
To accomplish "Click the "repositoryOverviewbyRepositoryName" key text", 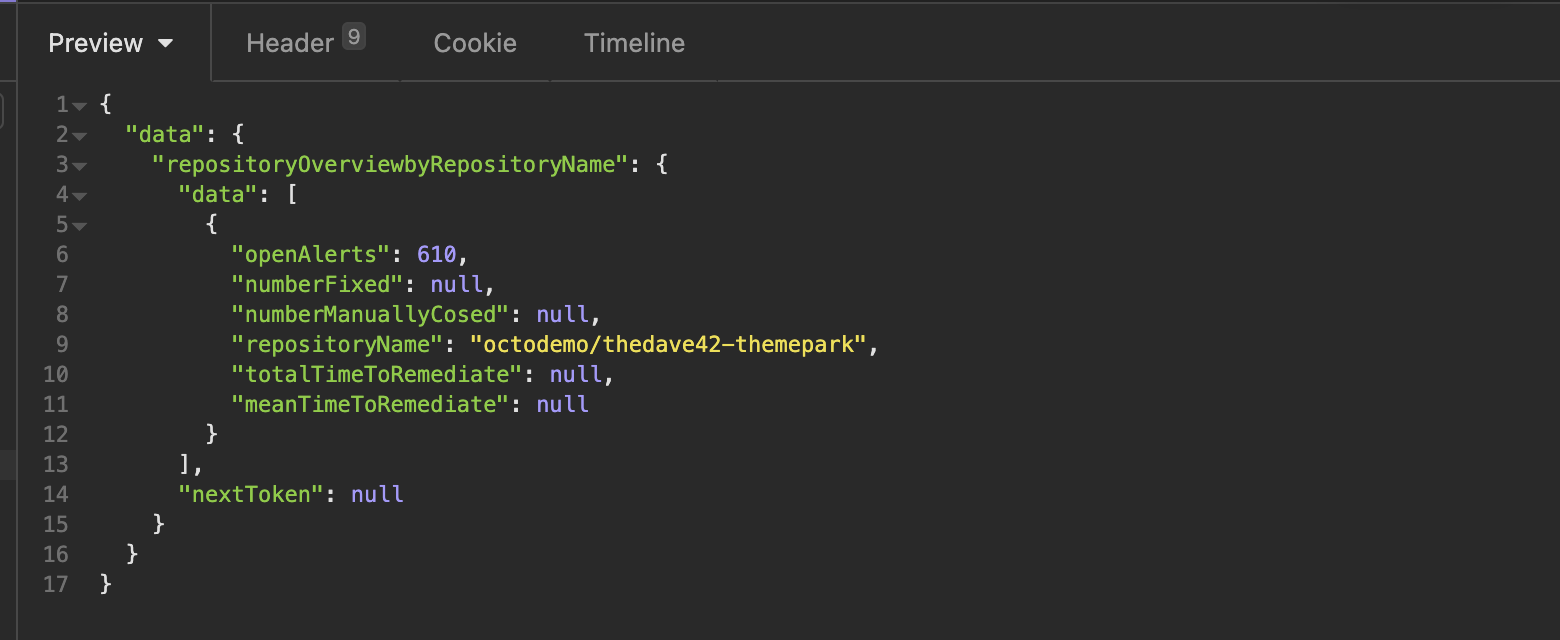I will [x=390, y=164].
